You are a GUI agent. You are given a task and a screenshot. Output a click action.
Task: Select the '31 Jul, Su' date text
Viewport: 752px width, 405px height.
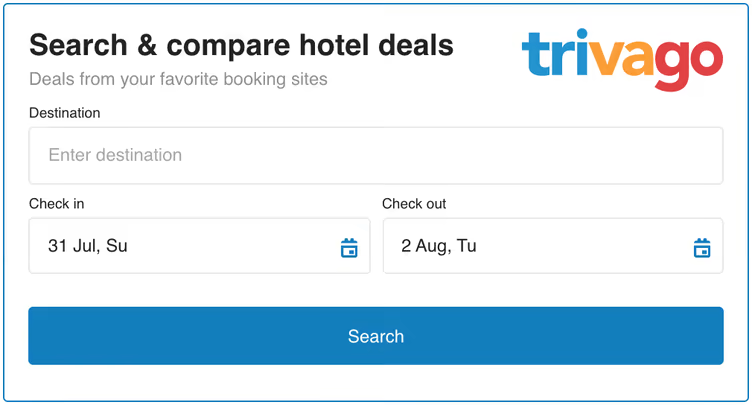point(88,246)
